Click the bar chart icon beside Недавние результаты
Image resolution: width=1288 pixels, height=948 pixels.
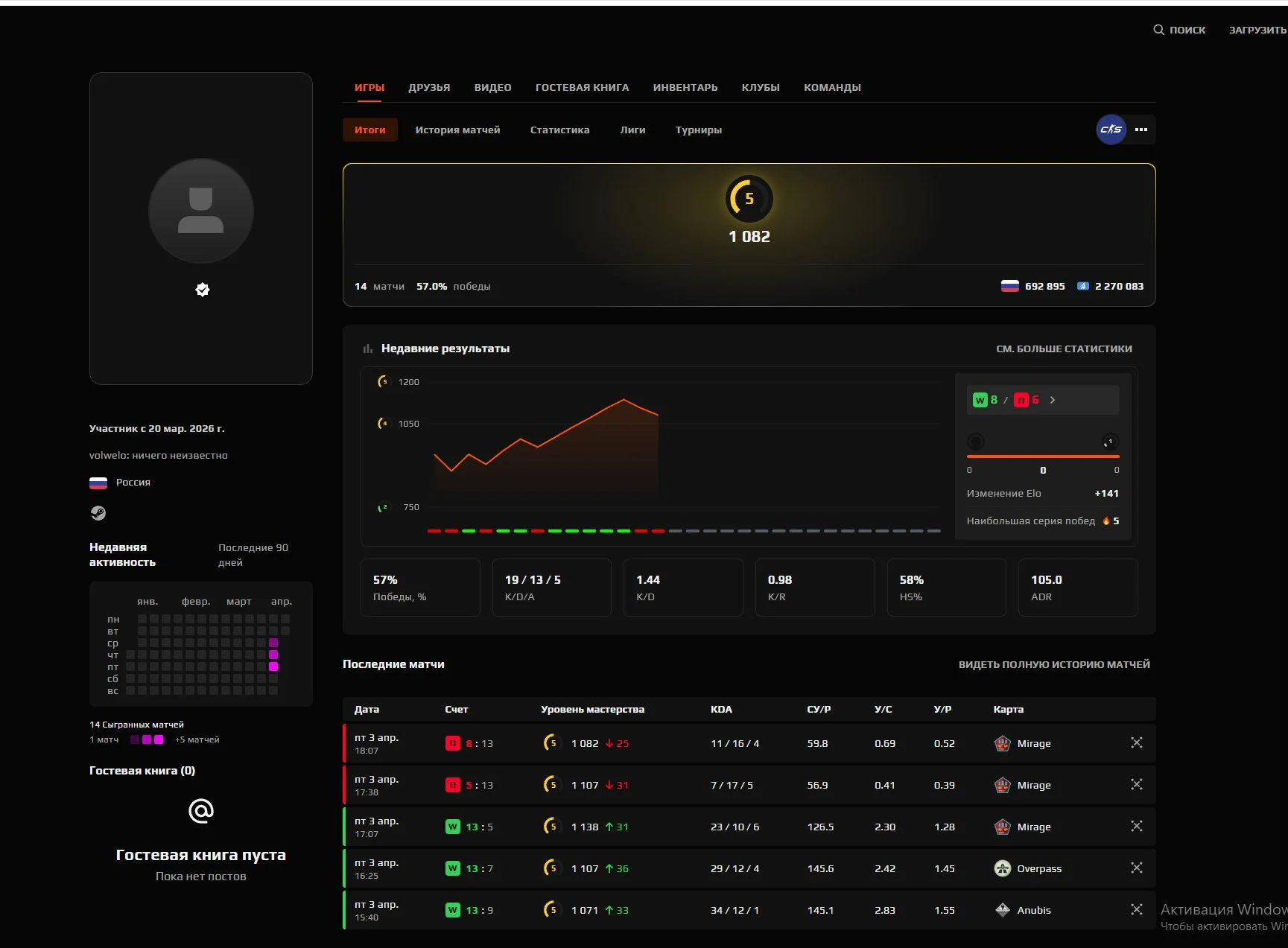point(367,349)
